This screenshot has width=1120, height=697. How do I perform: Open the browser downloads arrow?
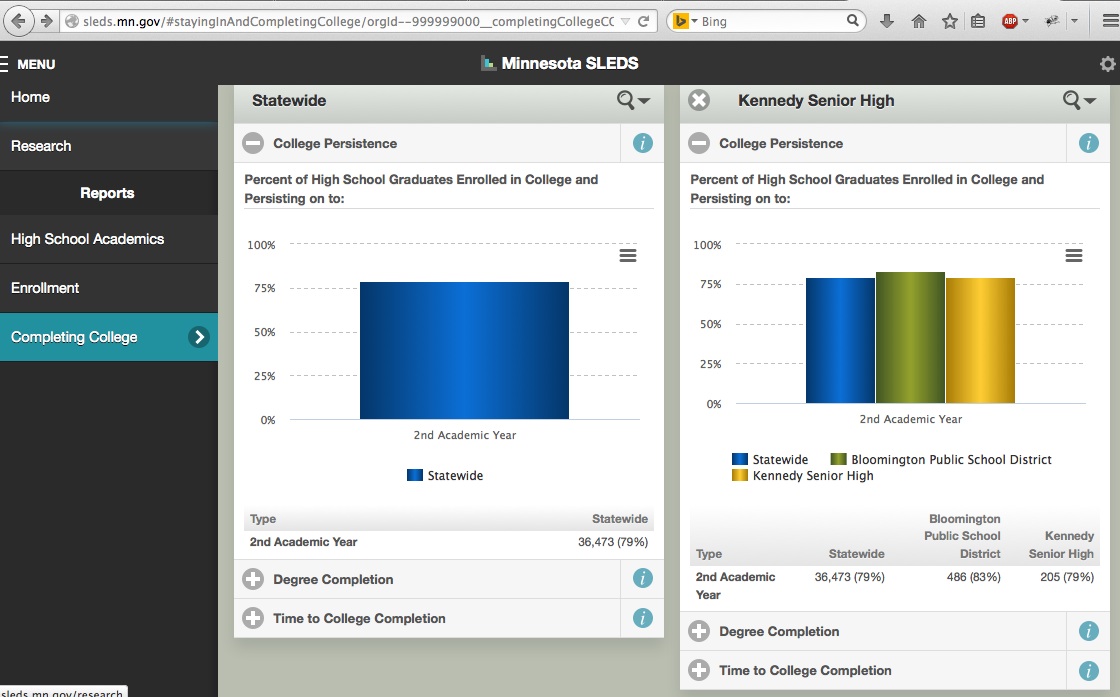click(x=886, y=21)
